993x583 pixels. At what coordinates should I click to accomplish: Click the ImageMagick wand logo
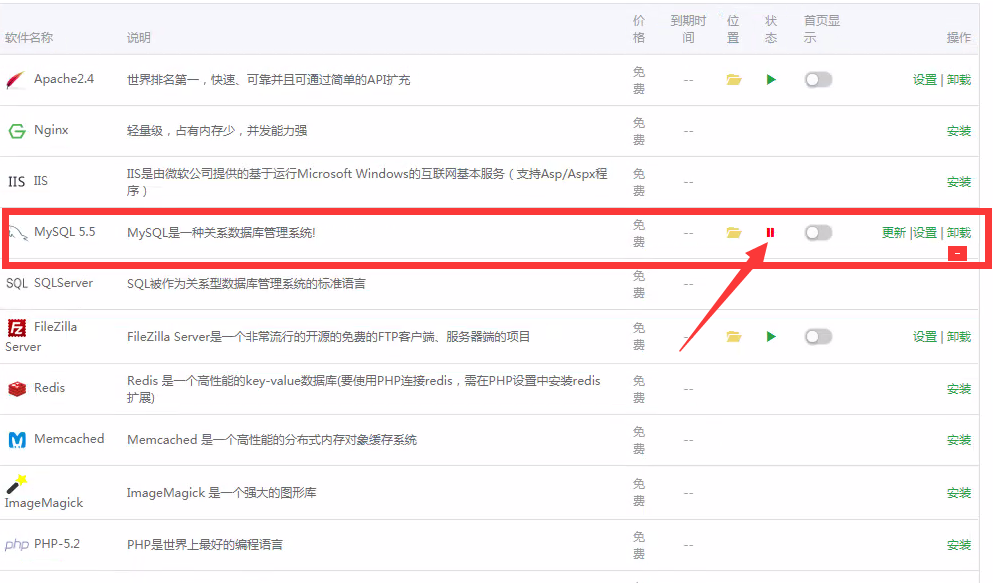pyautogui.click(x=16, y=484)
